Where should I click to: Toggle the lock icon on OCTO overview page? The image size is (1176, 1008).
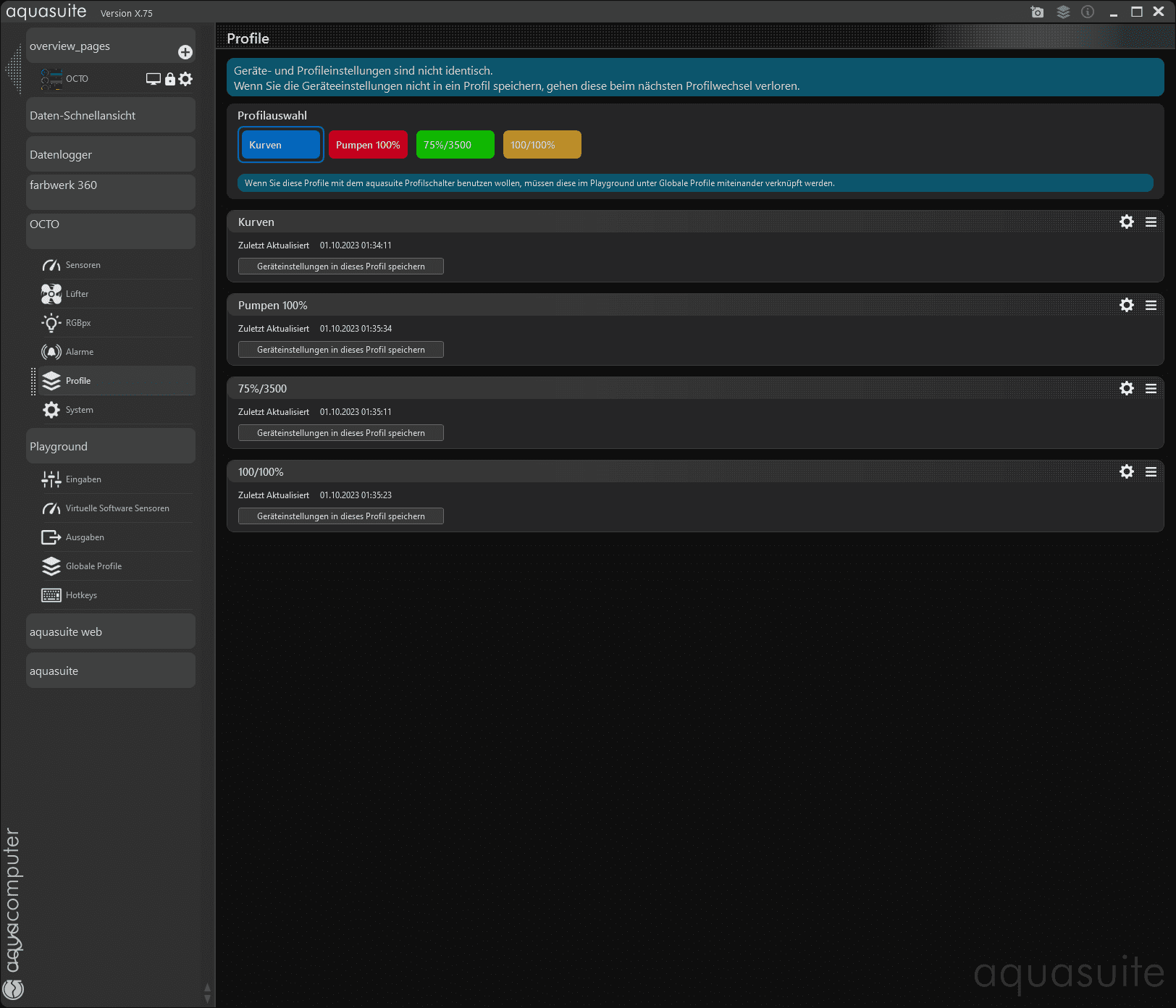coord(170,79)
